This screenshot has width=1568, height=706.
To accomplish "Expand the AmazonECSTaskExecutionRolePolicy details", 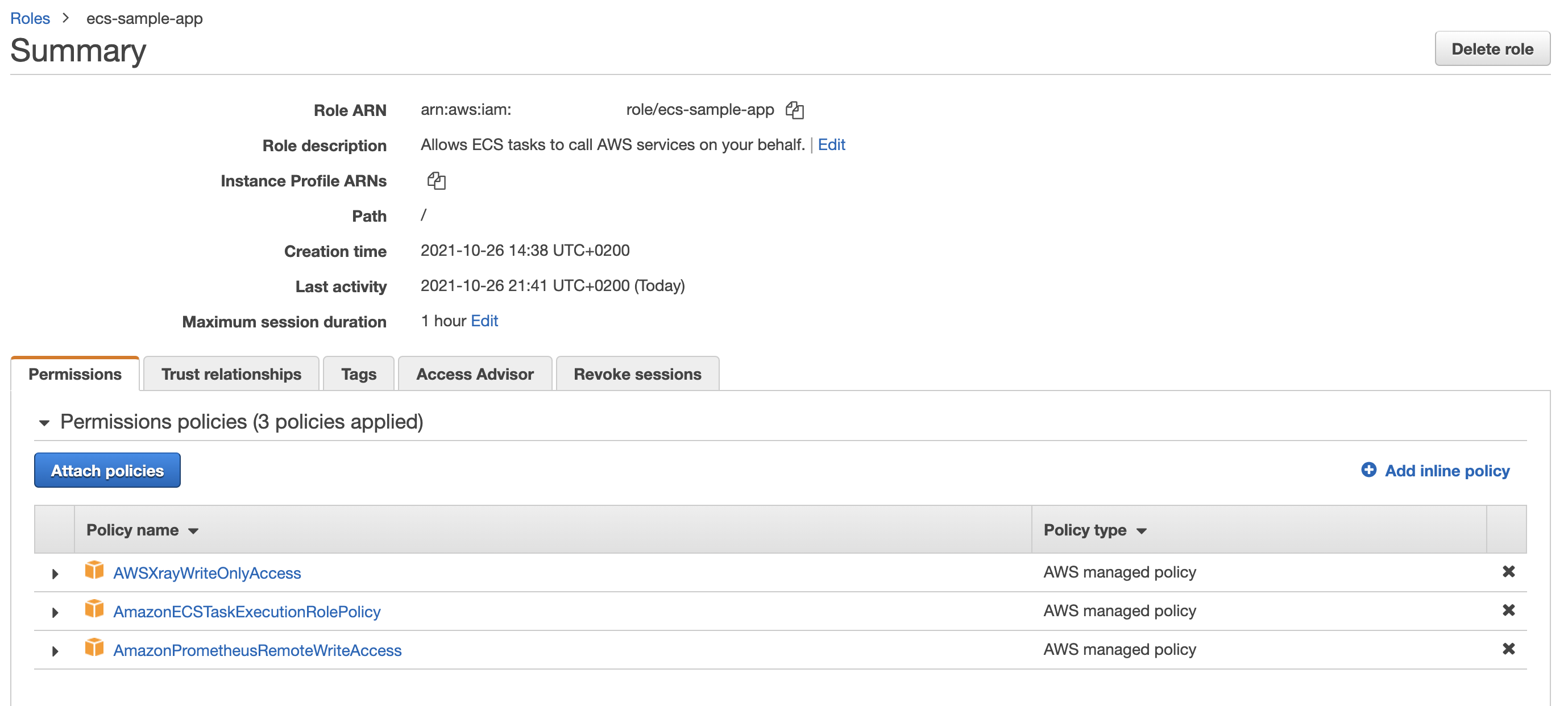I will pos(55,612).
